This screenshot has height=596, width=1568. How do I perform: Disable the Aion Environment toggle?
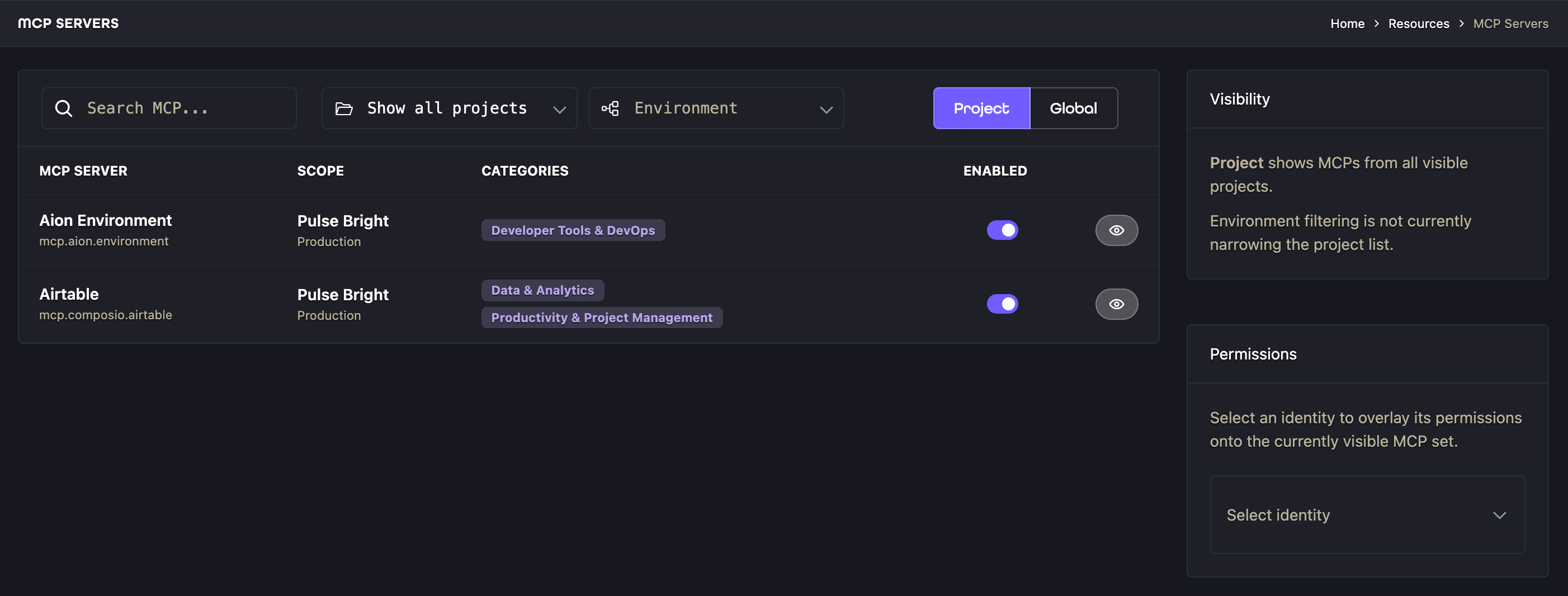pyautogui.click(x=1002, y=230)
